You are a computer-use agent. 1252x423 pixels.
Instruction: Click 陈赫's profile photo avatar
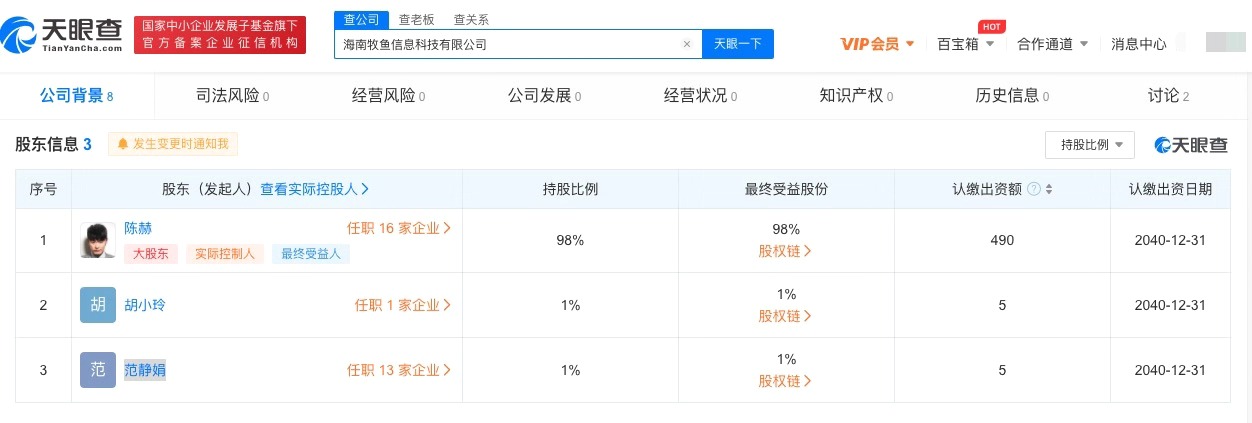point(98,240)
